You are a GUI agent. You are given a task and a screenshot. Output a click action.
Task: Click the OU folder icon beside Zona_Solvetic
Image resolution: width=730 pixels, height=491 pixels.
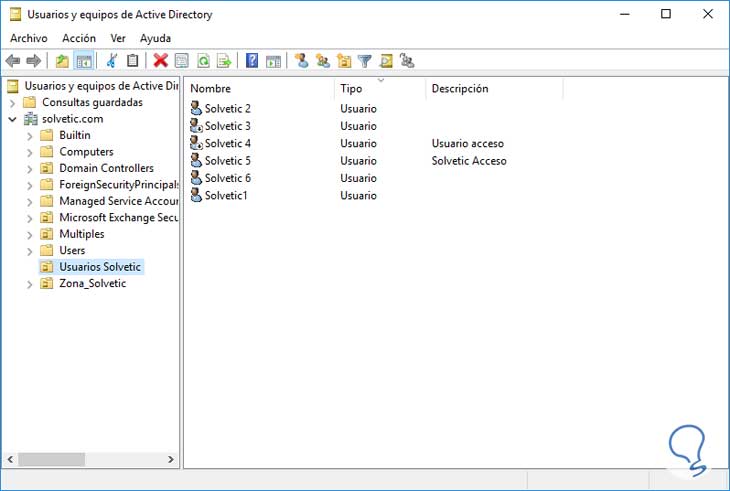pyautogui.click(x=47, y=283)
